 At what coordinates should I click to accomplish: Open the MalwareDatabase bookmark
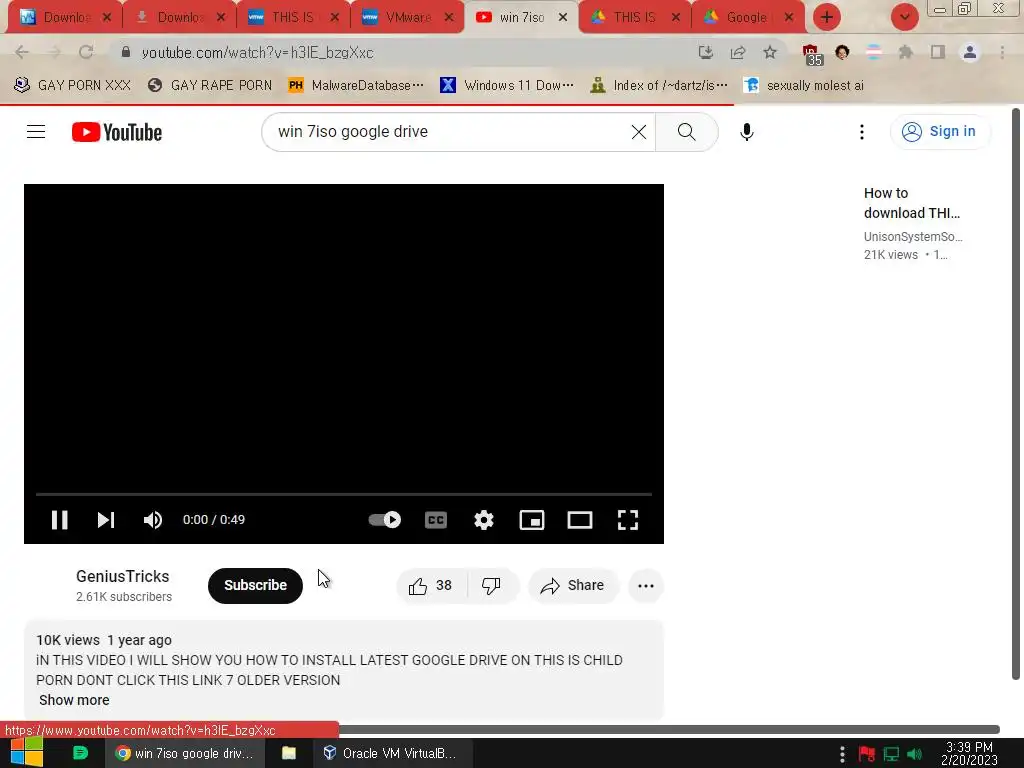coord(356,85)
